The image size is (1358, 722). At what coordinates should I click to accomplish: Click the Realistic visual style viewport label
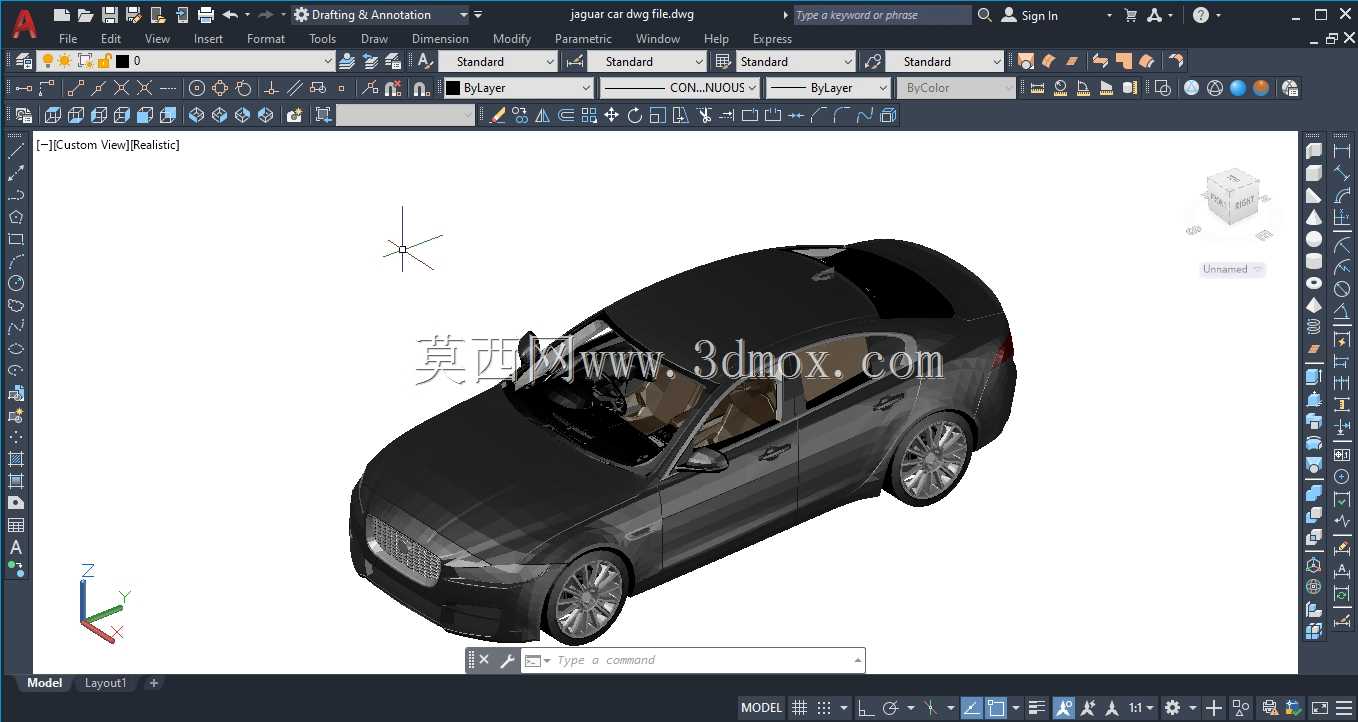(x=155, y=145)
